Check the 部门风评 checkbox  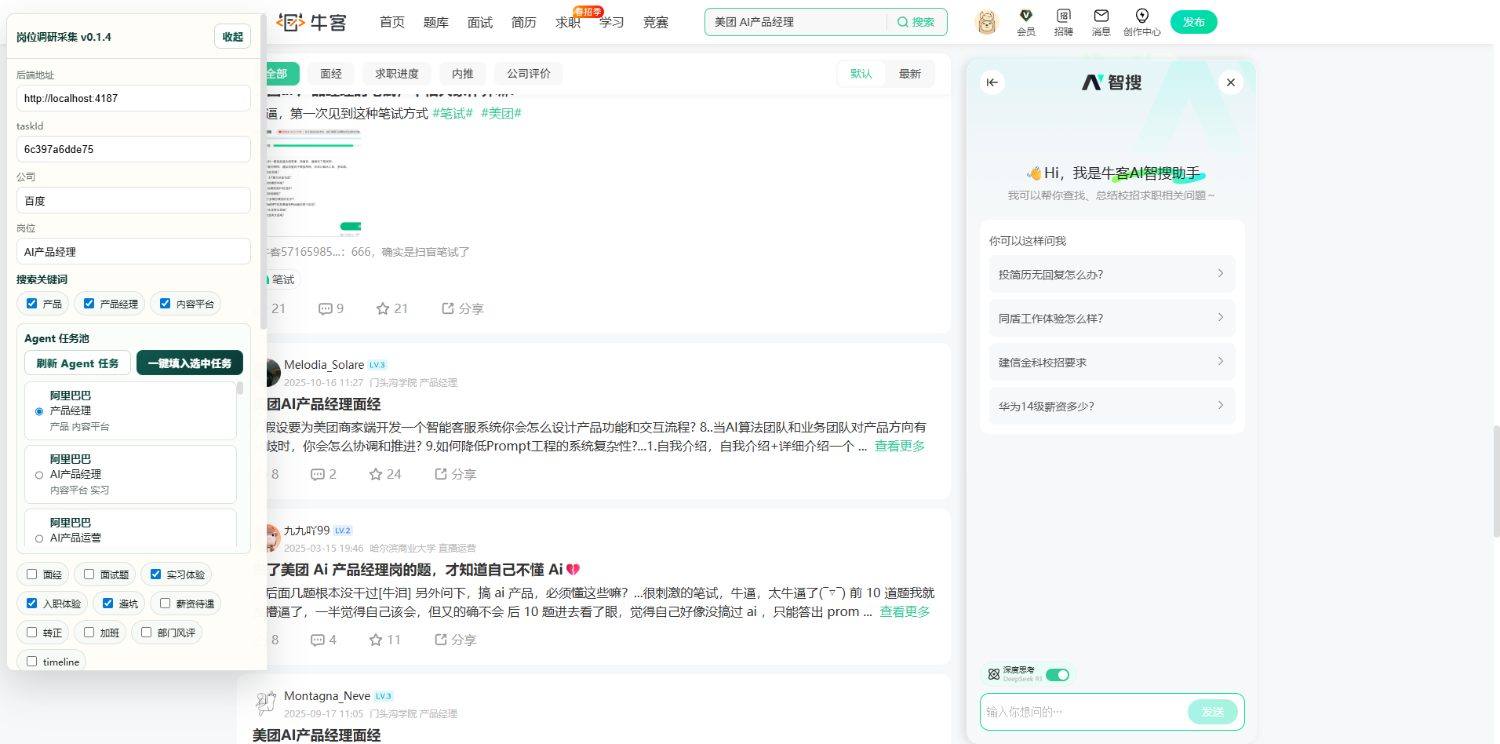click(146, 632)
